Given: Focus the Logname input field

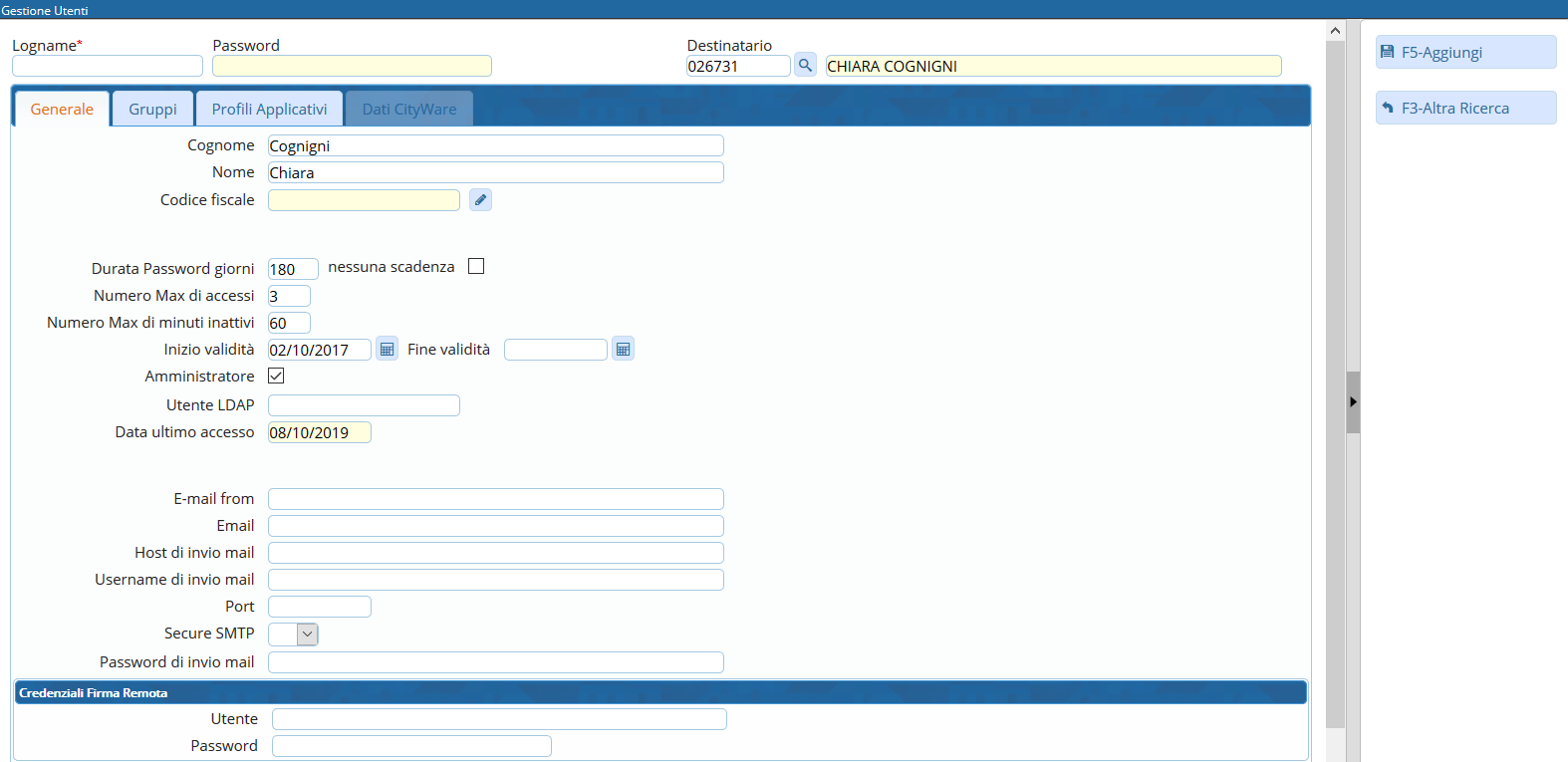Looking at the screenshot, I should (108, 67).
